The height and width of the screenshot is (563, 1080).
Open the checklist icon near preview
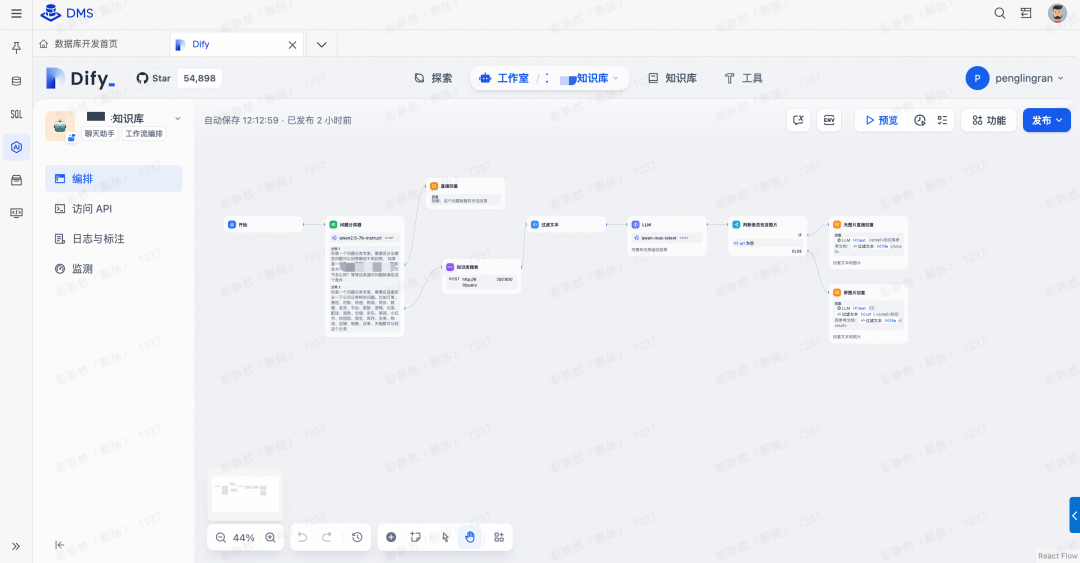click(942, 120)
